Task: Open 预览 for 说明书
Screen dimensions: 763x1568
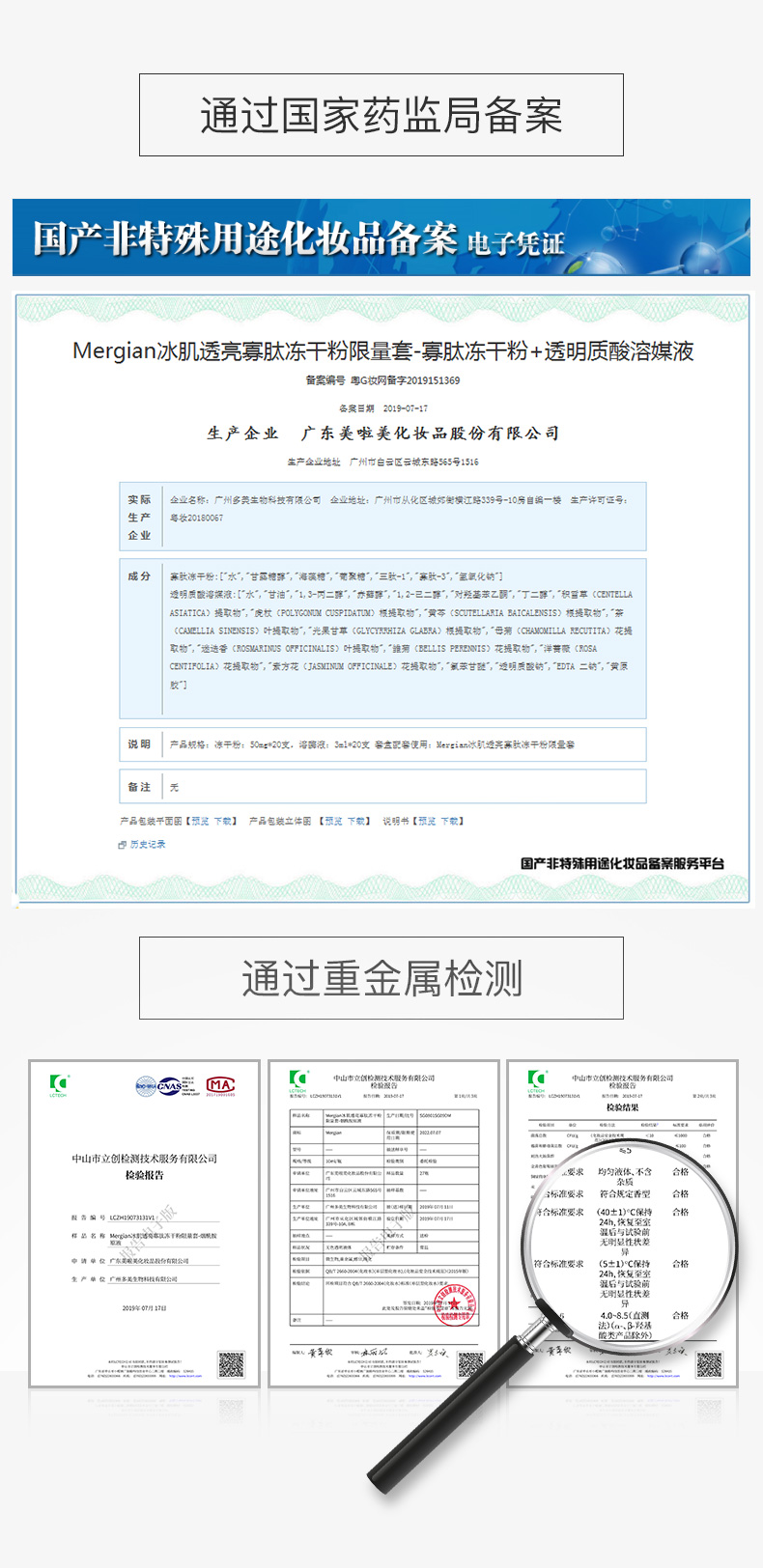Action: click(427, 822)
